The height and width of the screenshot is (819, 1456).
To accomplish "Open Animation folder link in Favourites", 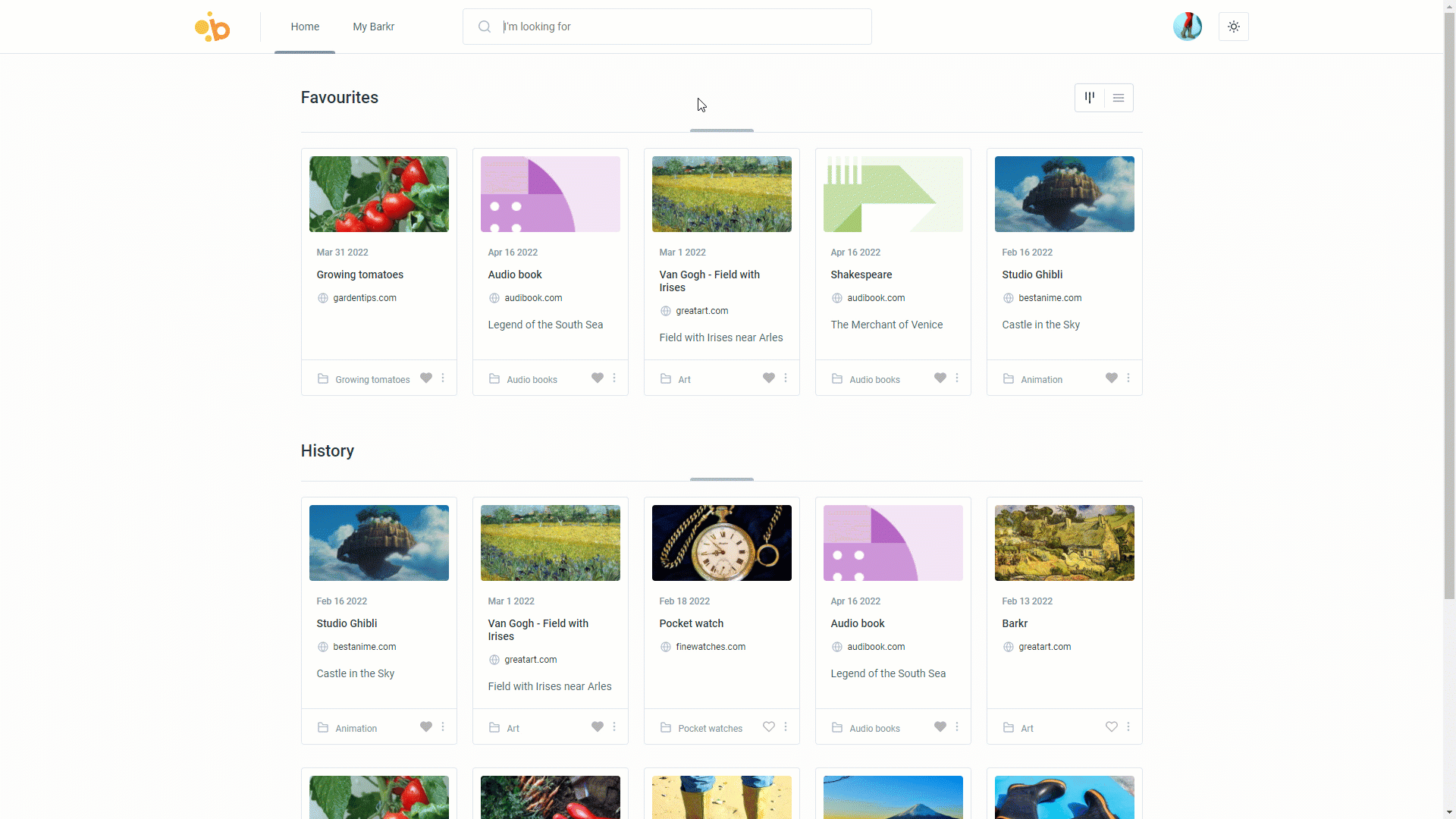I will (1042, 379).
